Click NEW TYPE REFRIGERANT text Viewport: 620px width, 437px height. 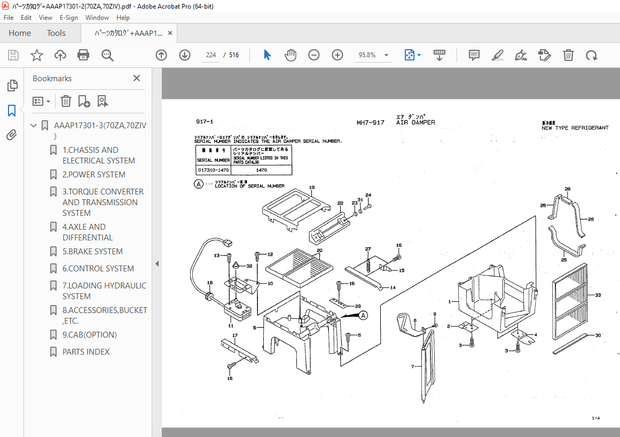(575, 128)
